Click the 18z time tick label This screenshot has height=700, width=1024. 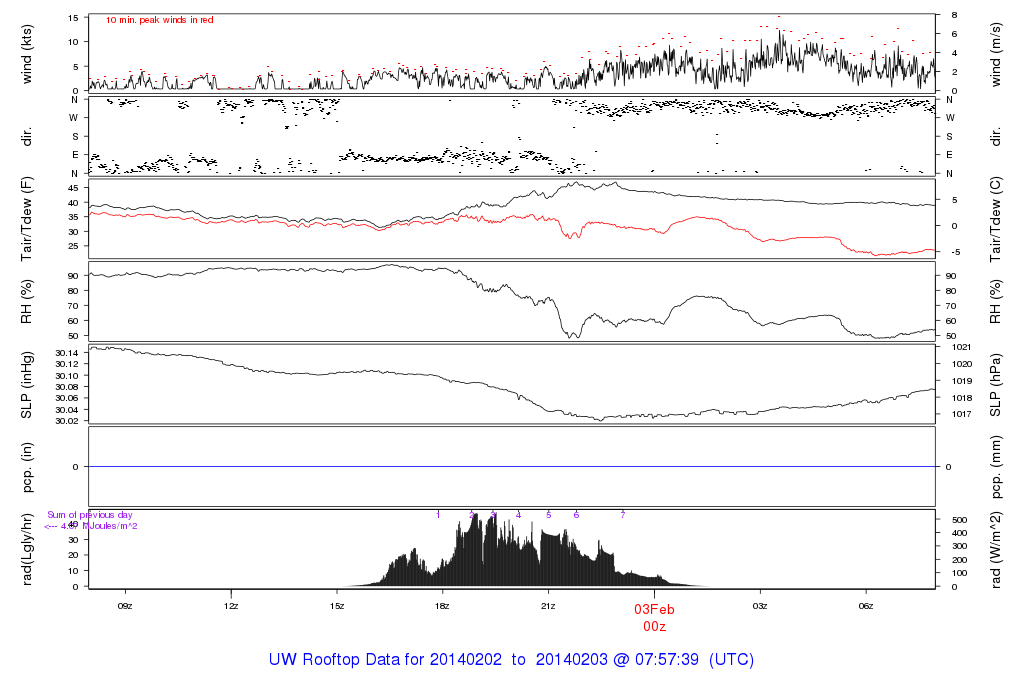point(443,606)
